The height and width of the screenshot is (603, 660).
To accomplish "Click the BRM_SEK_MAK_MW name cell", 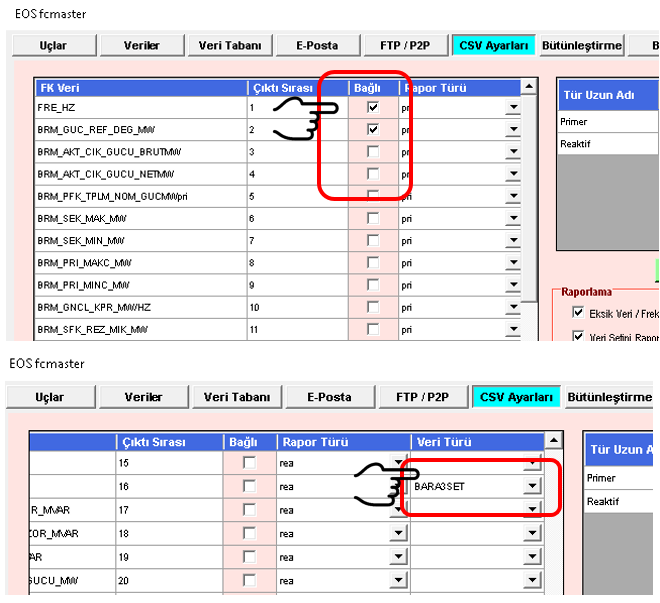I will point(141,218).
